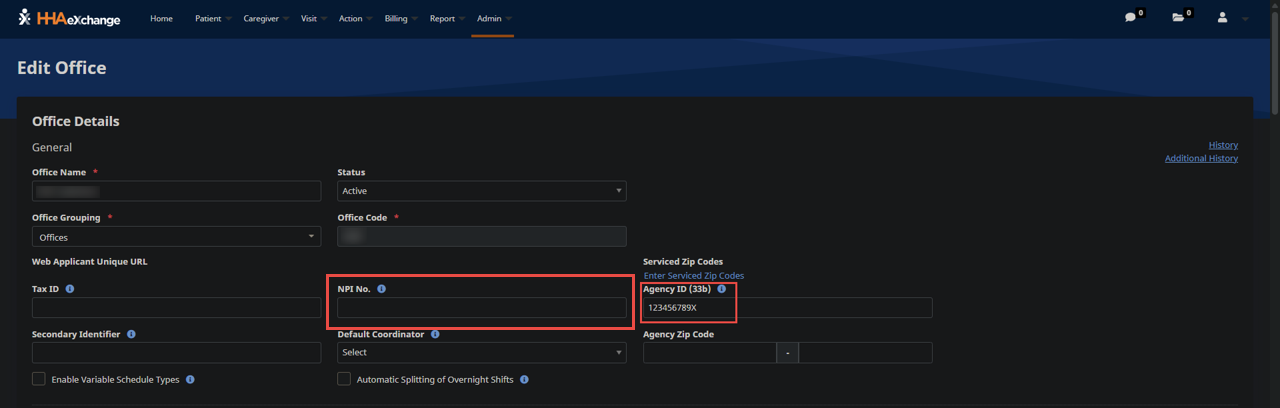Click the info icon beside Default Coordinator
1280x408 pixels.
(435, 334)
